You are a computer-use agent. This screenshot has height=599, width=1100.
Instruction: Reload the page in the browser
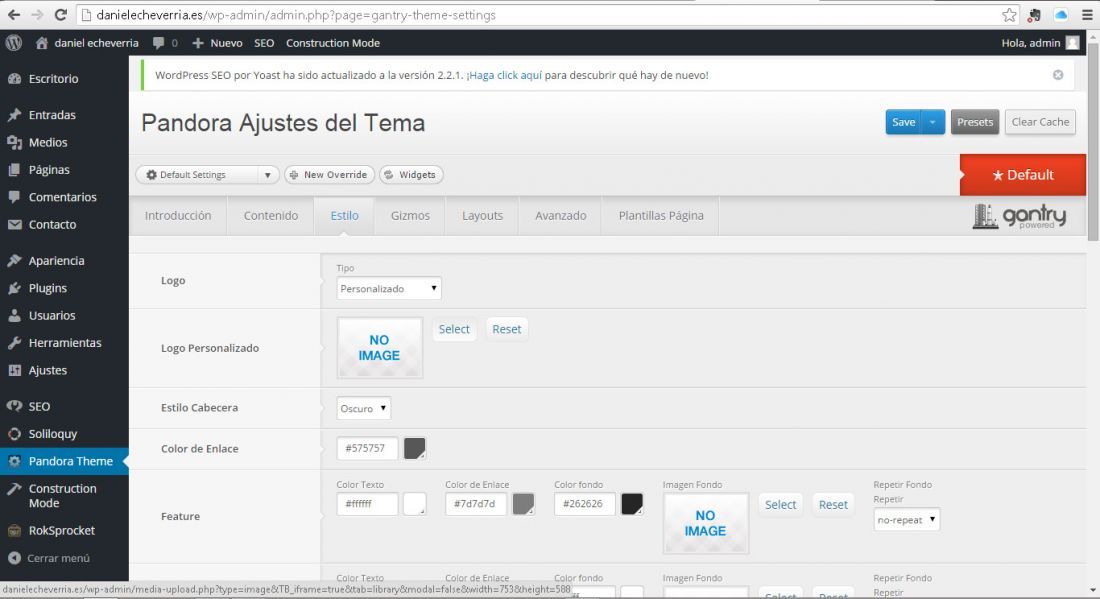pyautogui.click(x=60, y=15)
